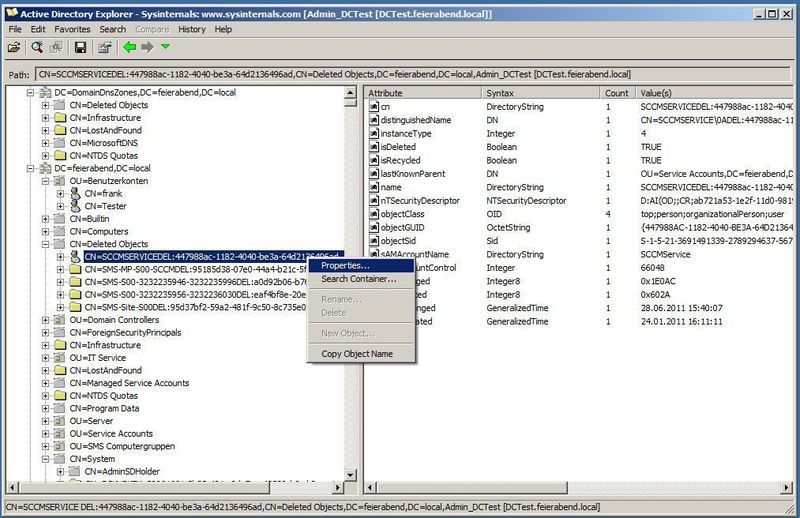
Task: Click the tree pane scroll up arrow
Action: [350, 93]
